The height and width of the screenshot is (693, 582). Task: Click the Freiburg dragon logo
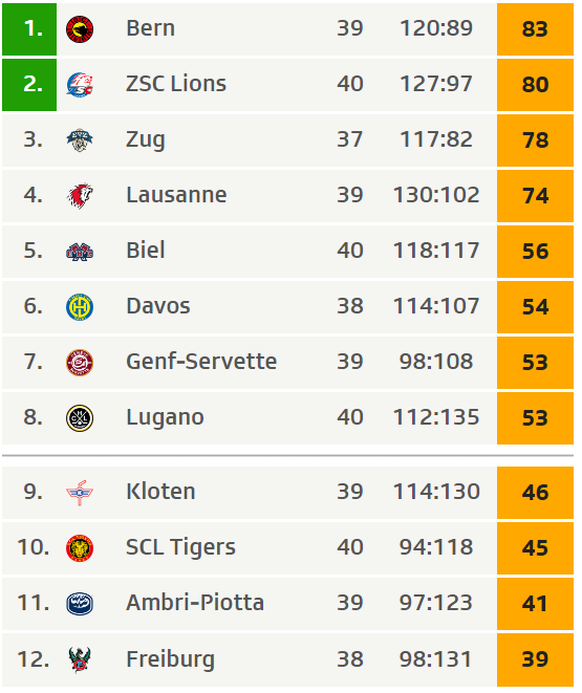(x=80, y=659)
